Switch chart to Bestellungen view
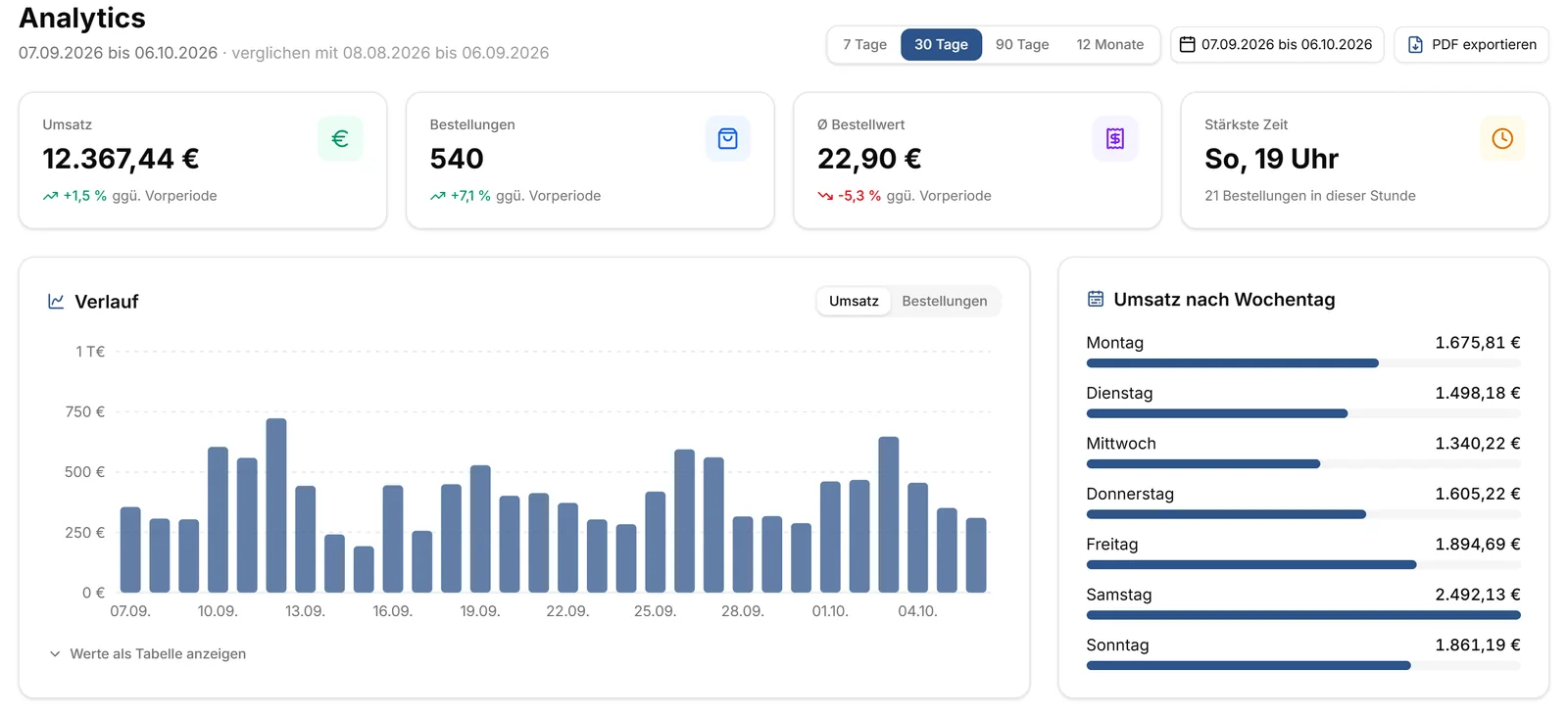Image resolution: width=1568 pixels, height=717 pixels. tap(945, 302)
